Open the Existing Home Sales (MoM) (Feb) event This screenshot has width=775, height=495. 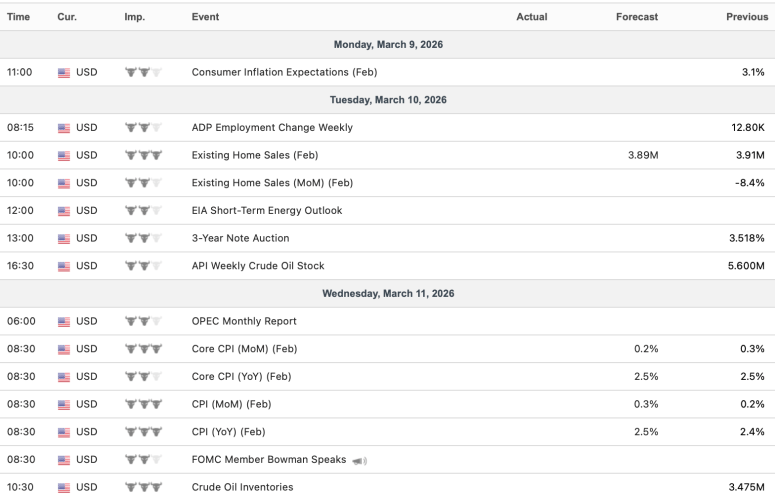[272, 183]
